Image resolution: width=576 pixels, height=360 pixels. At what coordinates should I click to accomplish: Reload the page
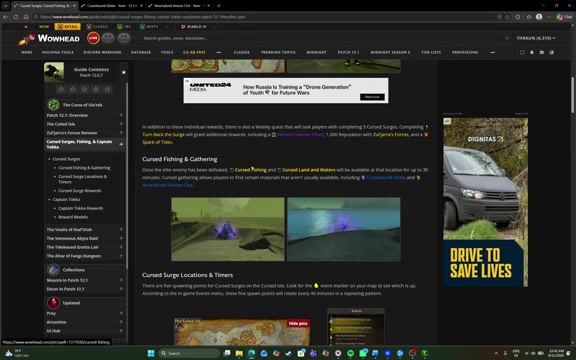point(16,17)
